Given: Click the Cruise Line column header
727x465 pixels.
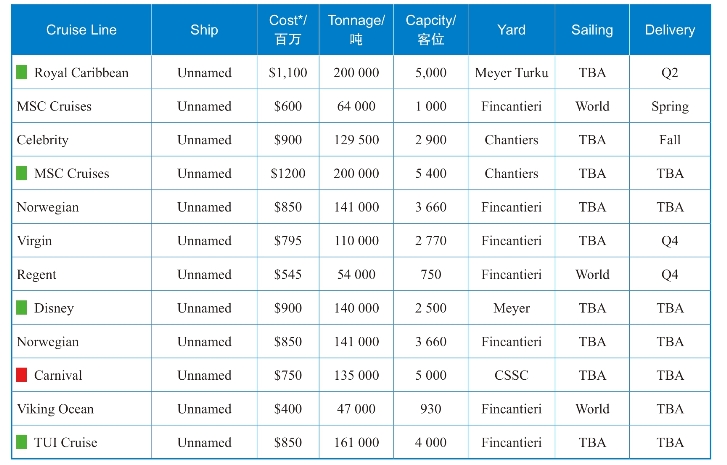Looking at the screenshot, I should (81, 30).
